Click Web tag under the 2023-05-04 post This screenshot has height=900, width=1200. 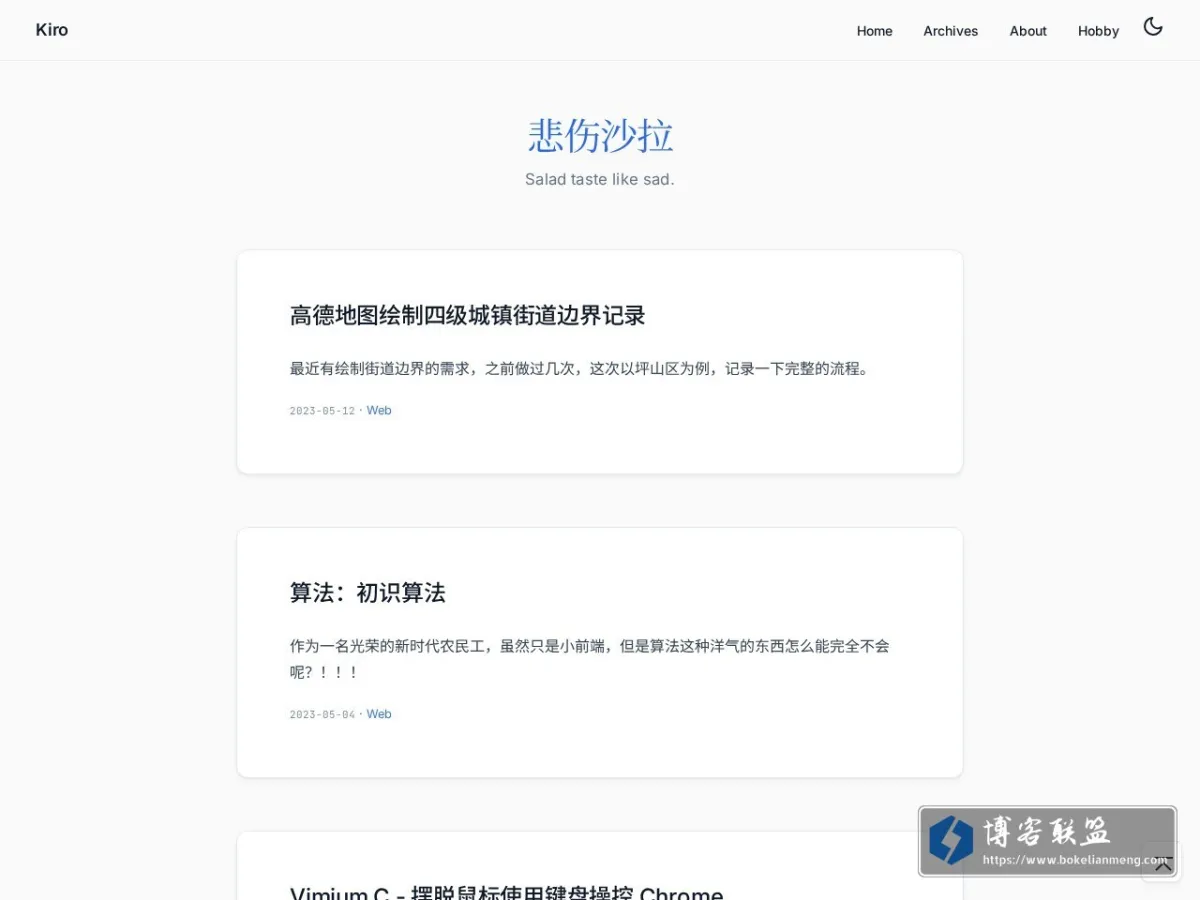pos(379,715)
